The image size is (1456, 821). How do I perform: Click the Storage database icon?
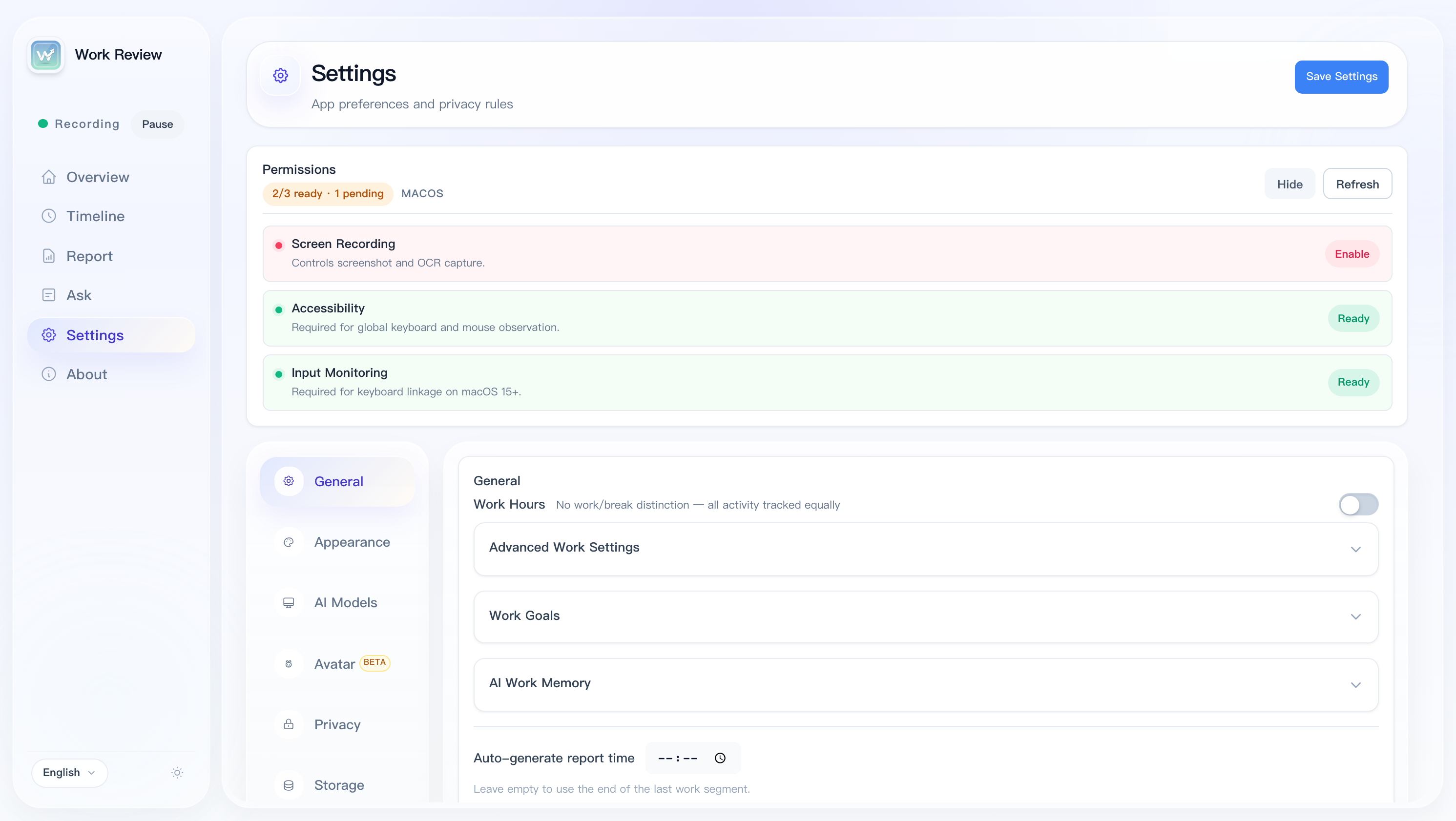(289, 785)
